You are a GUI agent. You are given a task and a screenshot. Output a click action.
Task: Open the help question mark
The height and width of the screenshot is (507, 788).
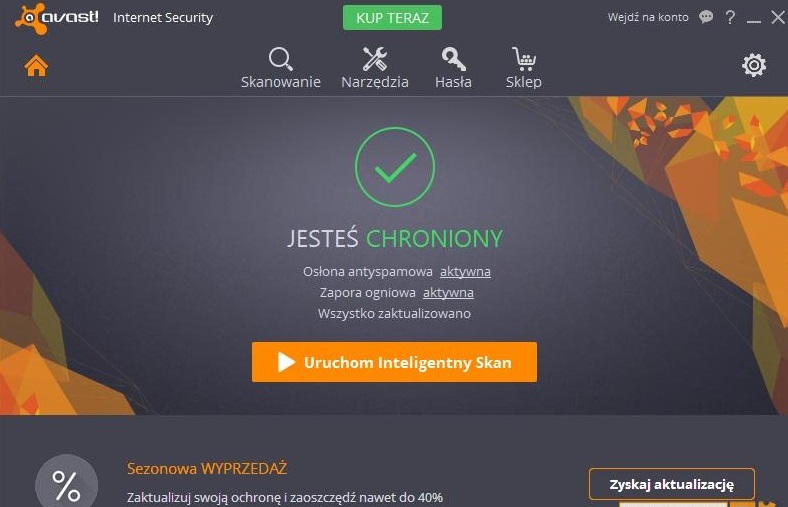(730, 18)
